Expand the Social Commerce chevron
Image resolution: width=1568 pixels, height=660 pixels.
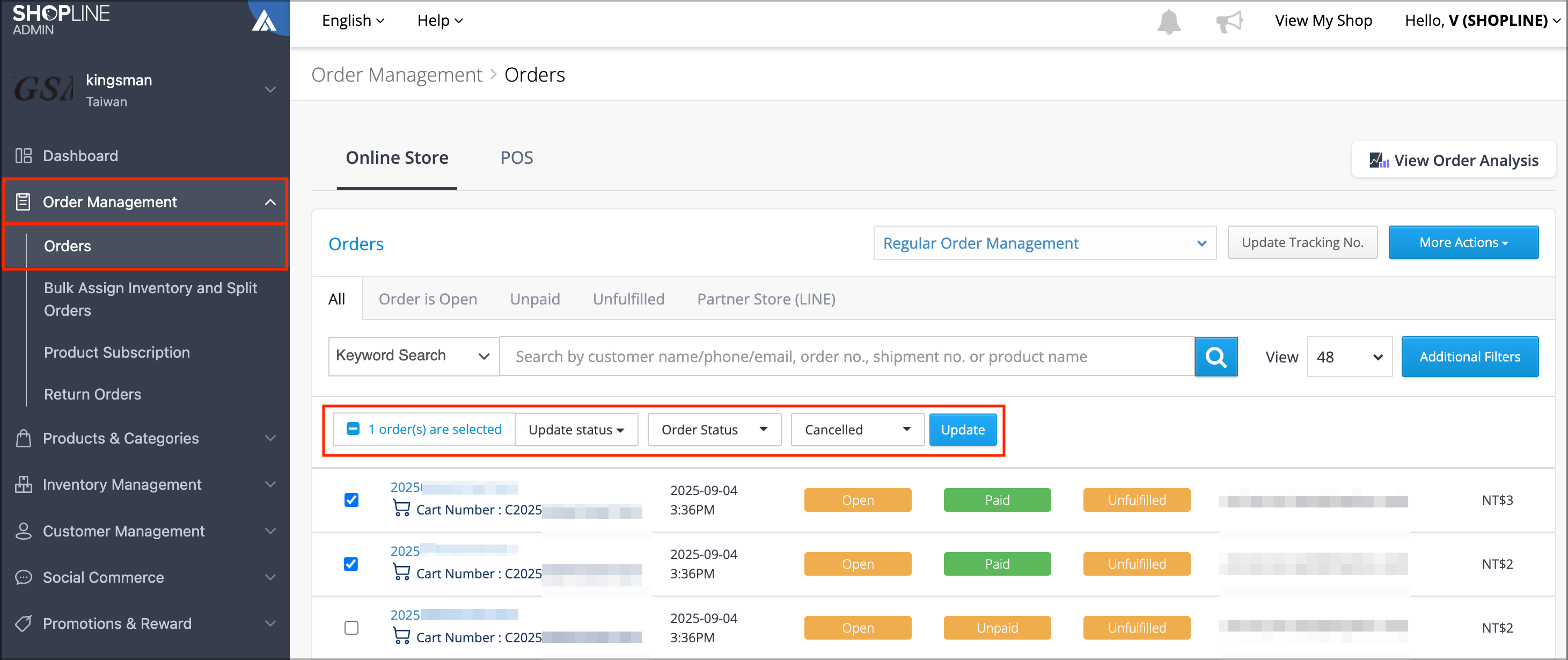coord(270,577)
